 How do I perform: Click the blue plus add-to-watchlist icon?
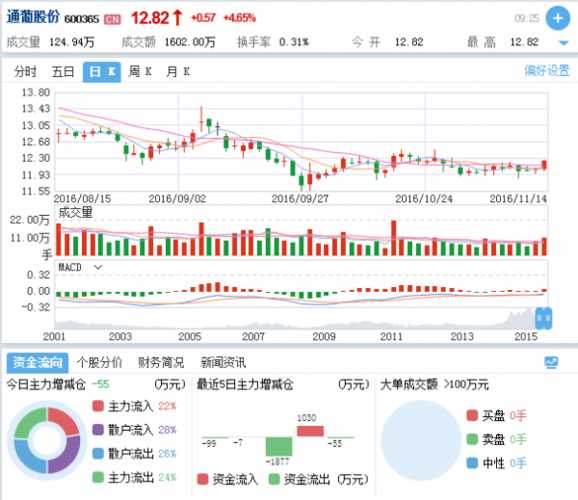pos(558,18)
